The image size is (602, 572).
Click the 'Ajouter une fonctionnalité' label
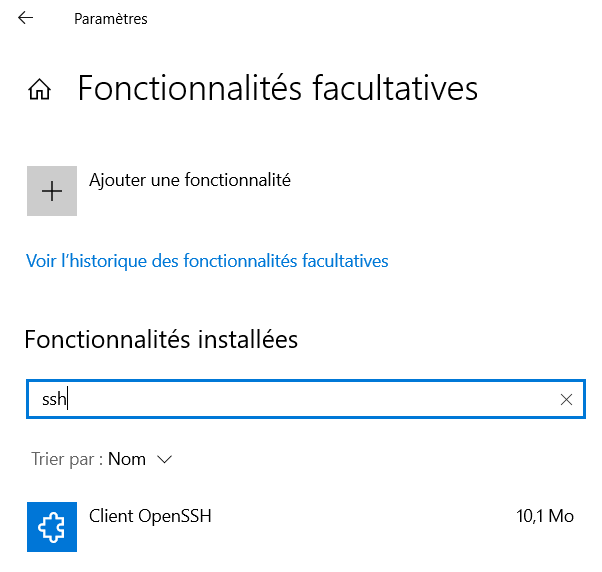click(190, 180)
